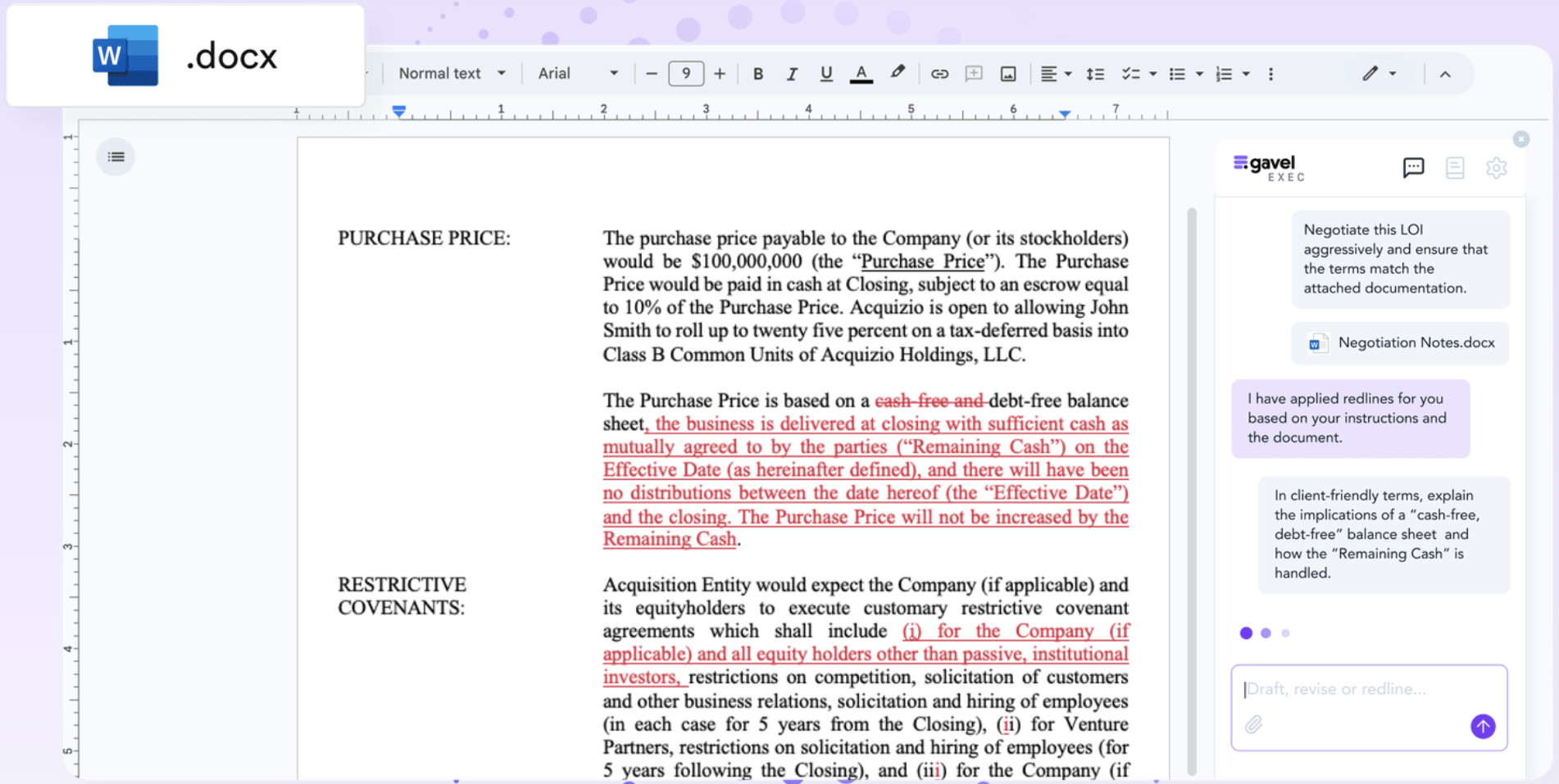
Task: Select the highlight color pen icon
Action: click(898, 73)
